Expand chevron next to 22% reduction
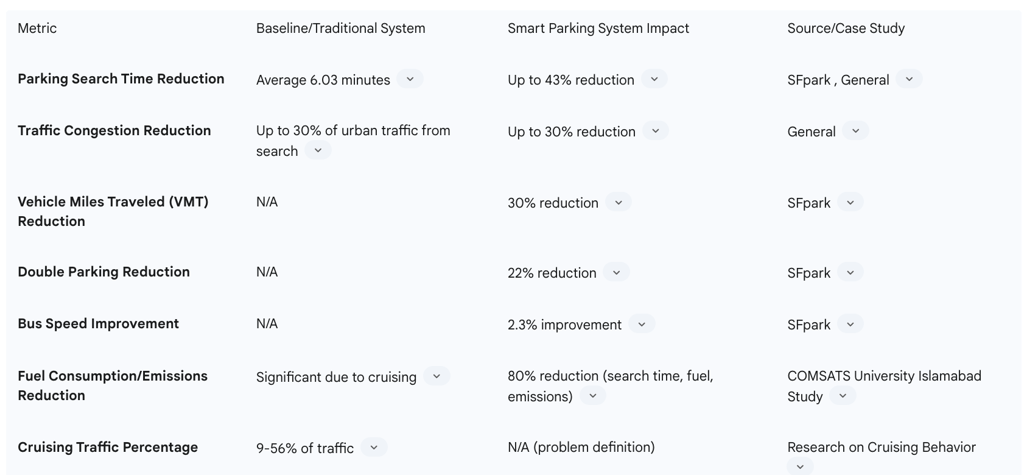 click(616, 272)
